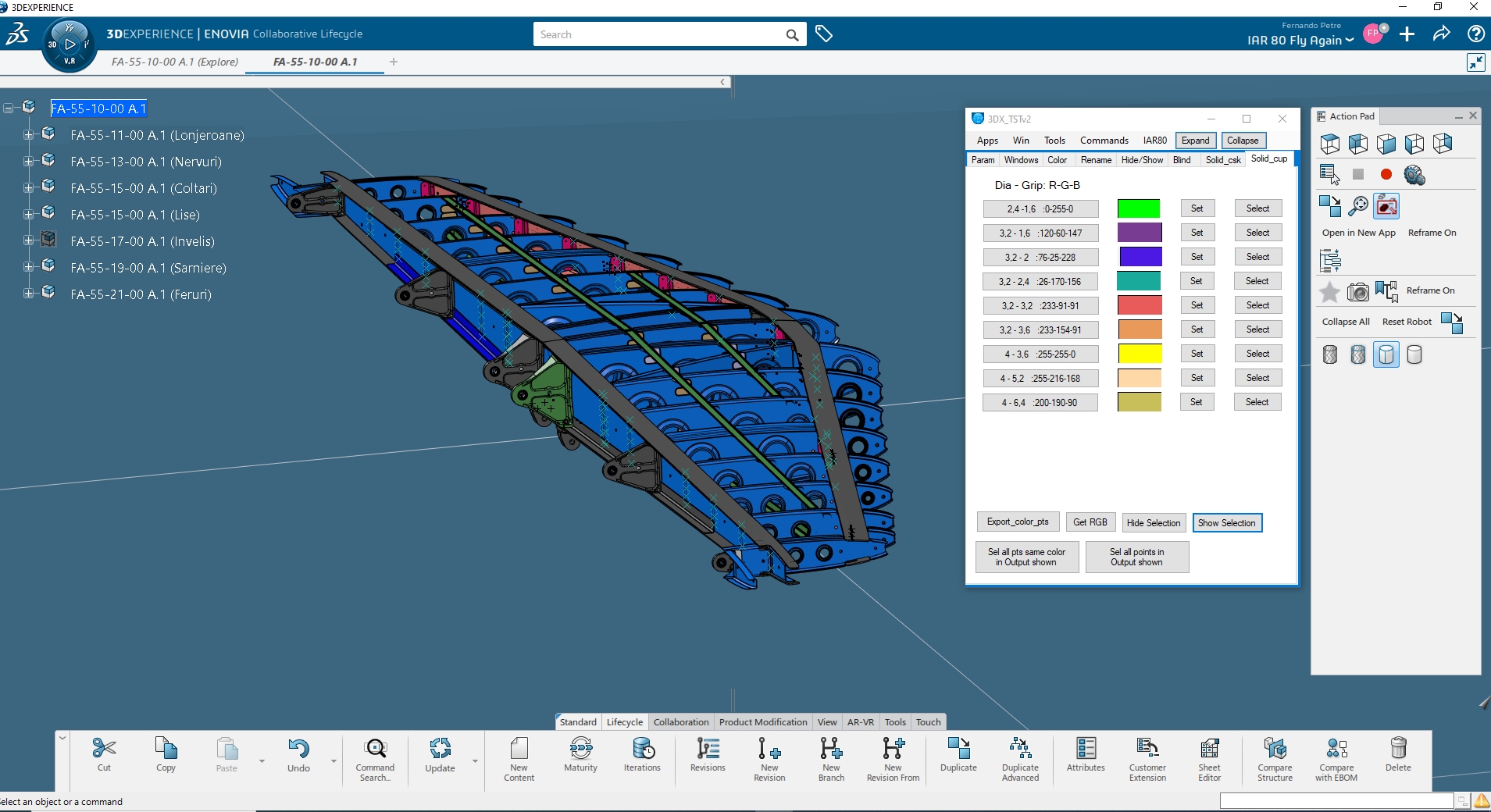Toggle the Collapse button in 3DX_TSTv2
Screen dimensions: 1491x812
pos(1242,141)
